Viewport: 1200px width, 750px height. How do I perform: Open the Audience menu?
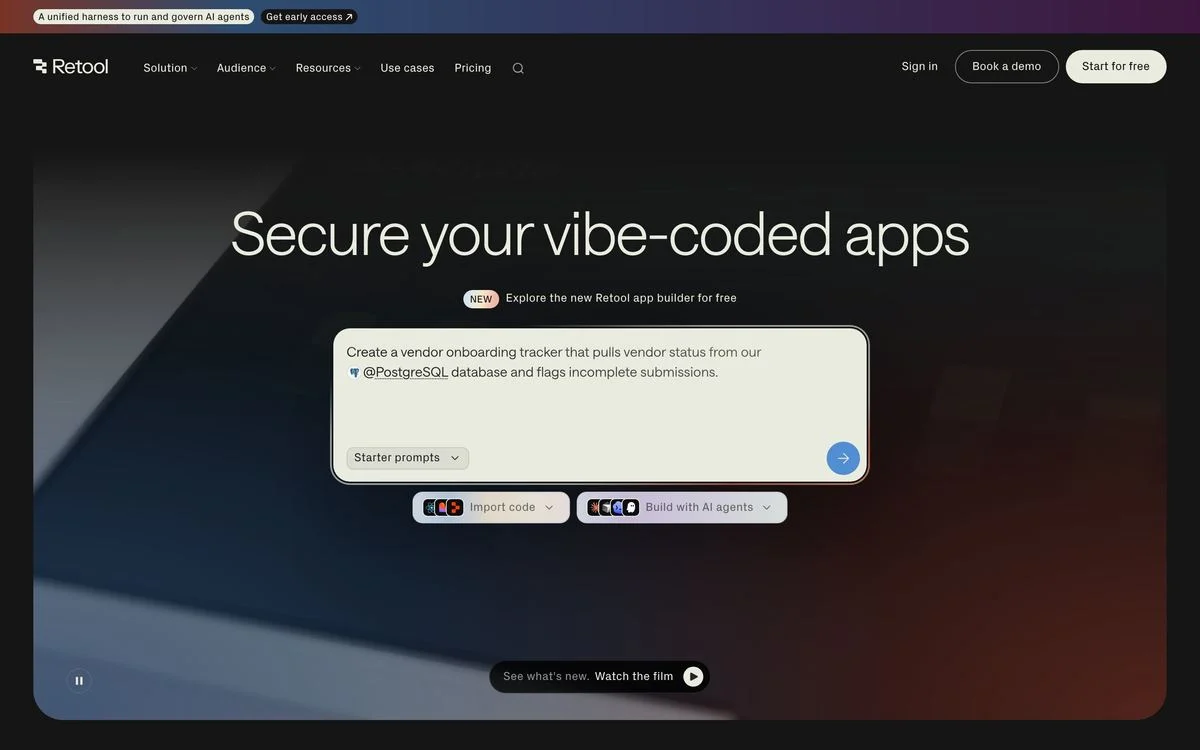coord(246,68)
